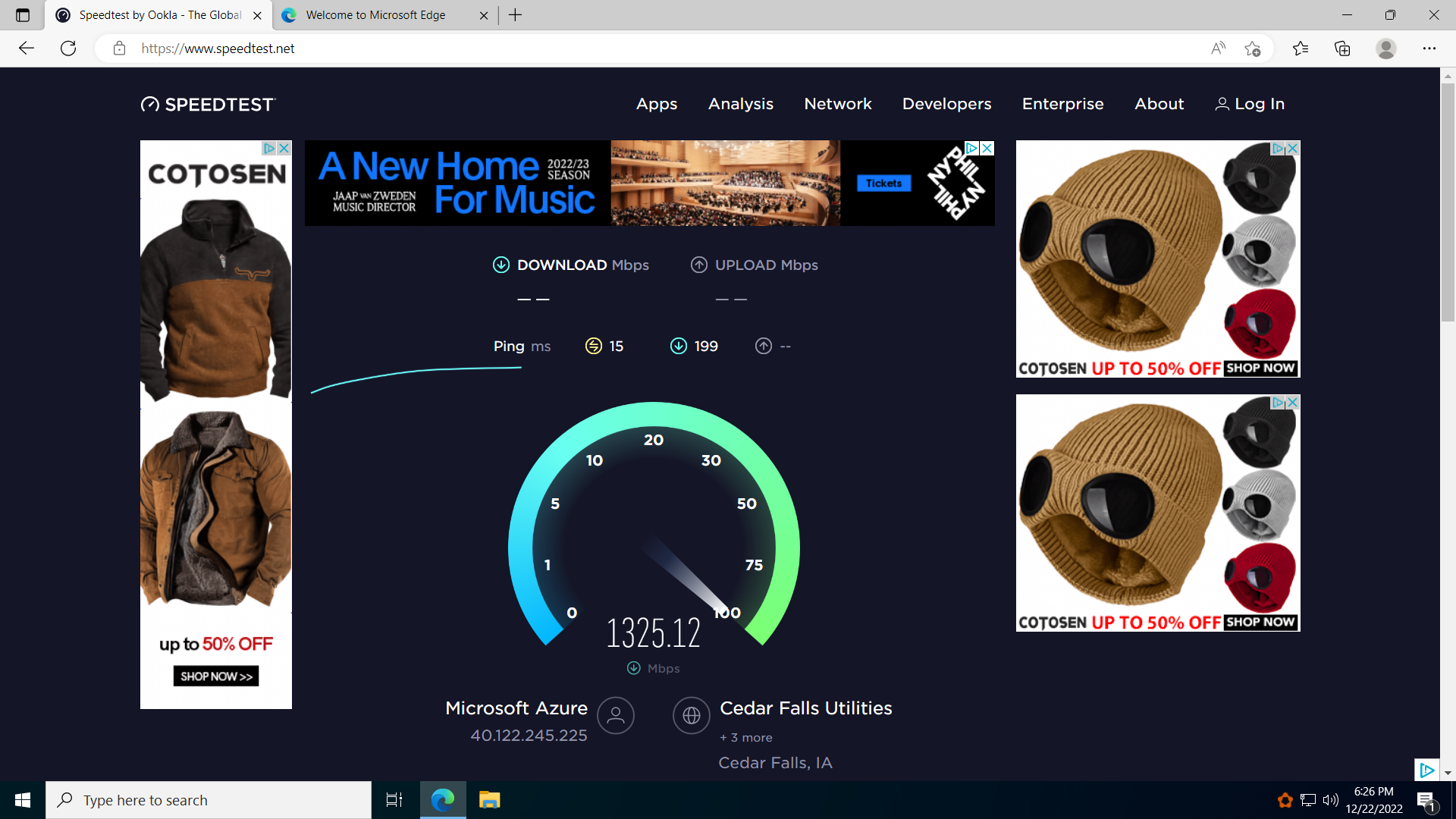Switch to Welcome to Microsoft Edge tab
The image size is (1456, 819).
(x=384, y=15)
